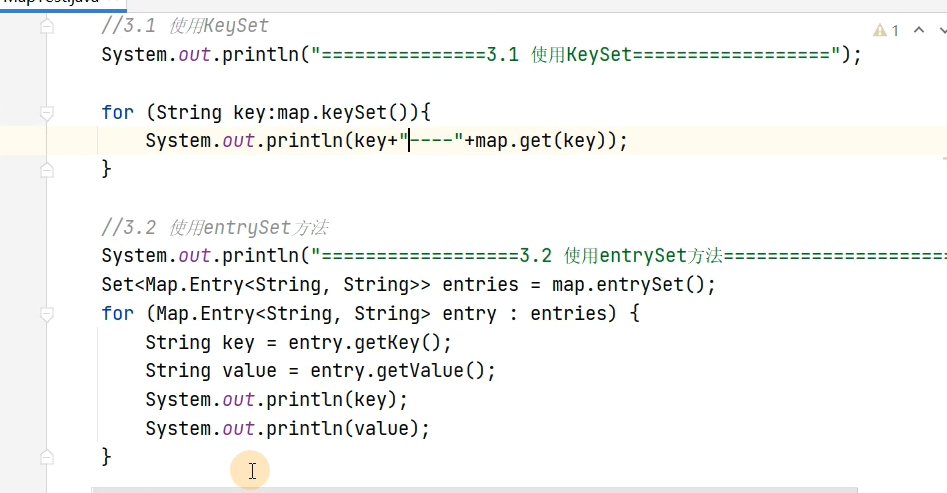Click fold marker beside the 3.1 comment
947x493 pixels.
pyautogui.click(x=46, y=28)
